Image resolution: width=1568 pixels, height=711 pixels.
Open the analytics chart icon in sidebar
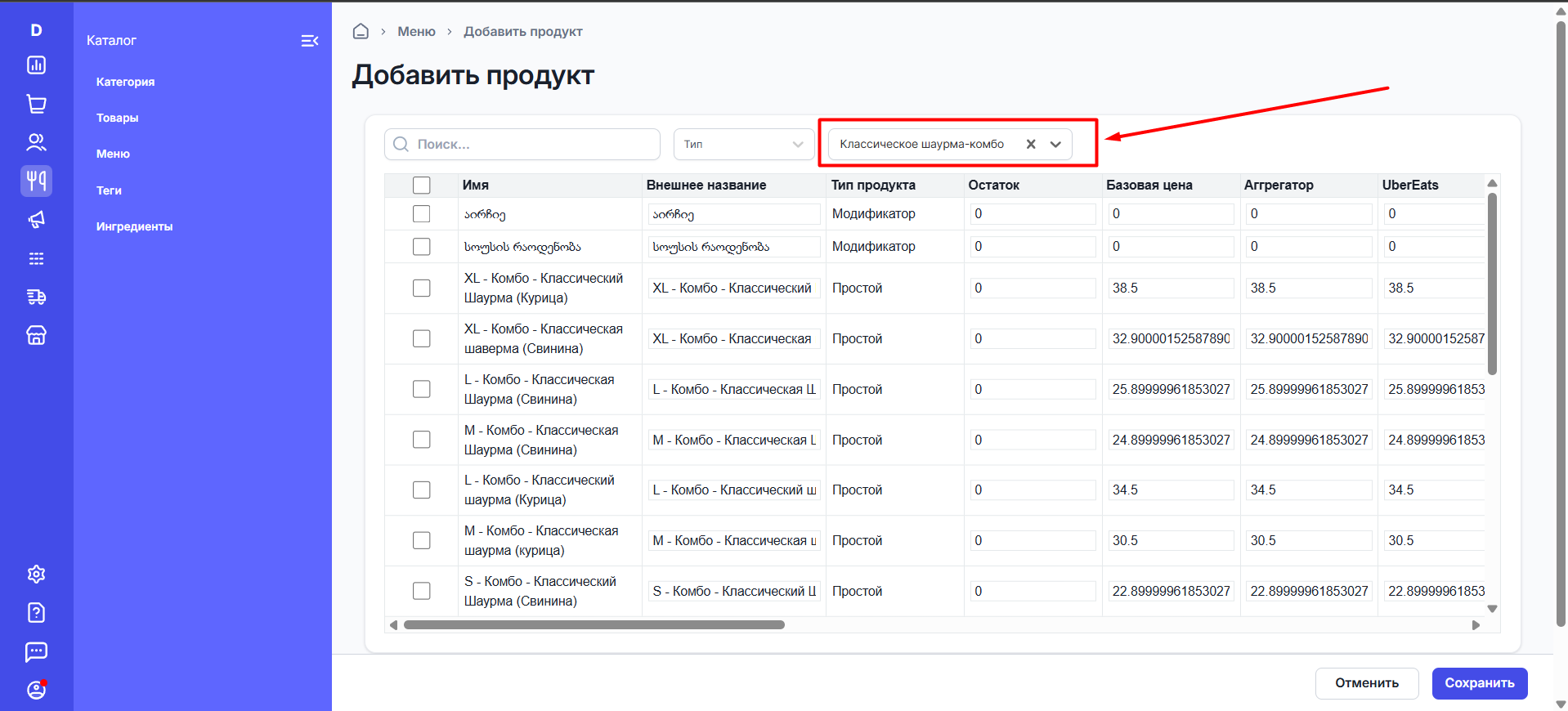coord(36,65)
